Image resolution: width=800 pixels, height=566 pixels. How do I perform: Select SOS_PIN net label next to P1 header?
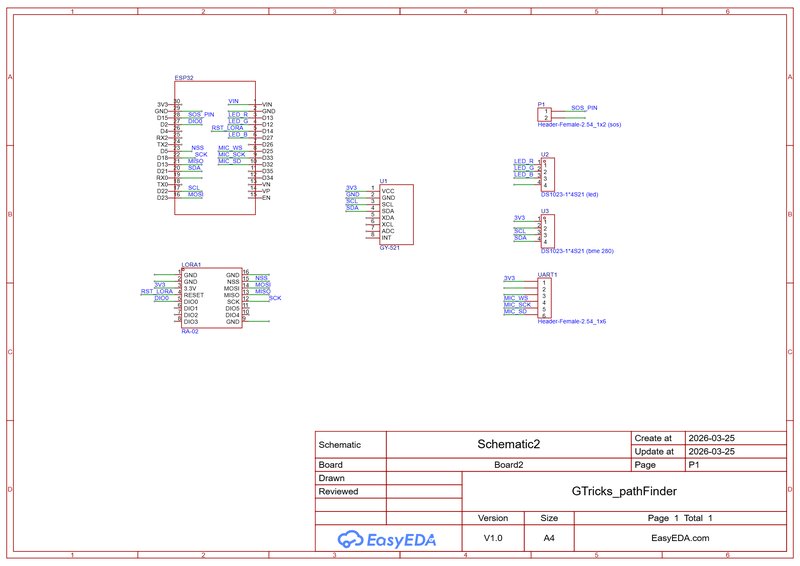tap(584, 108)
